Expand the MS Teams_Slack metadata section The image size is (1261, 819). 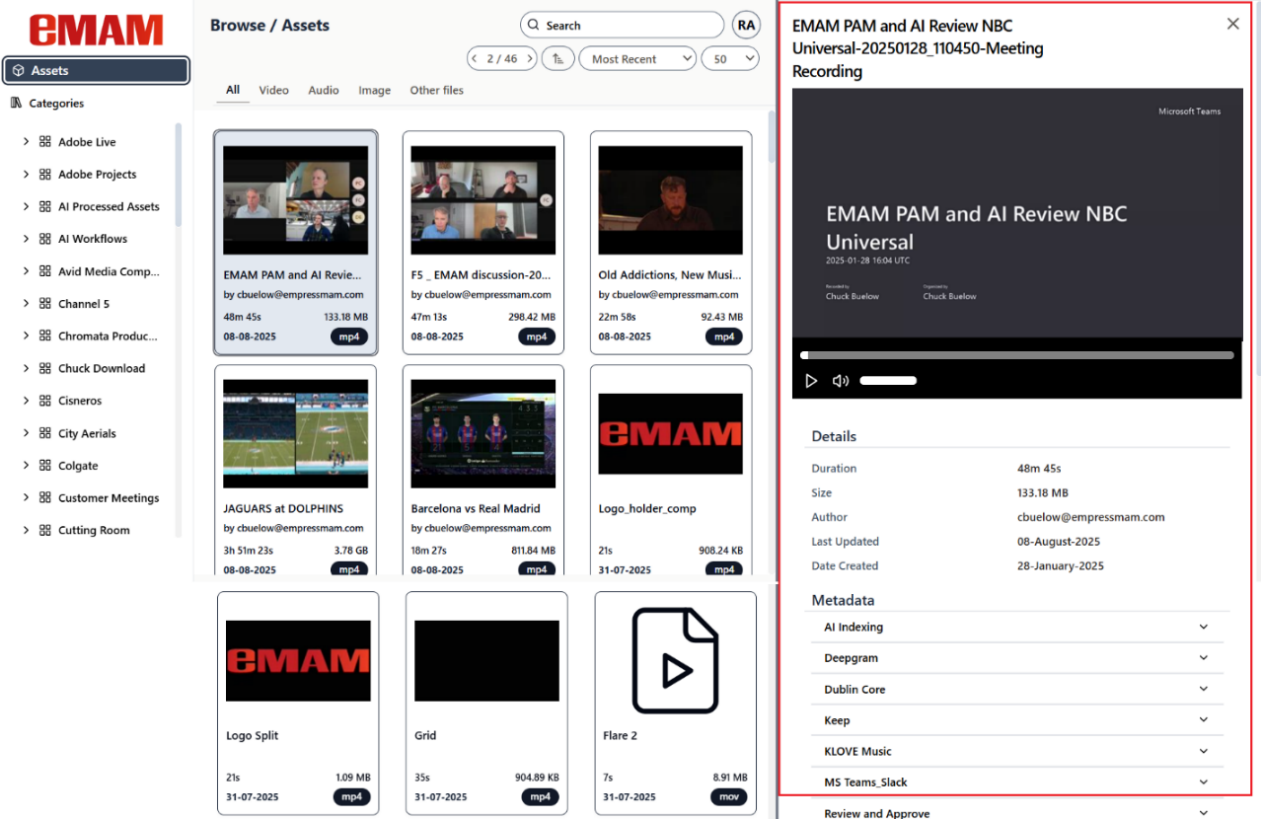1017,782
